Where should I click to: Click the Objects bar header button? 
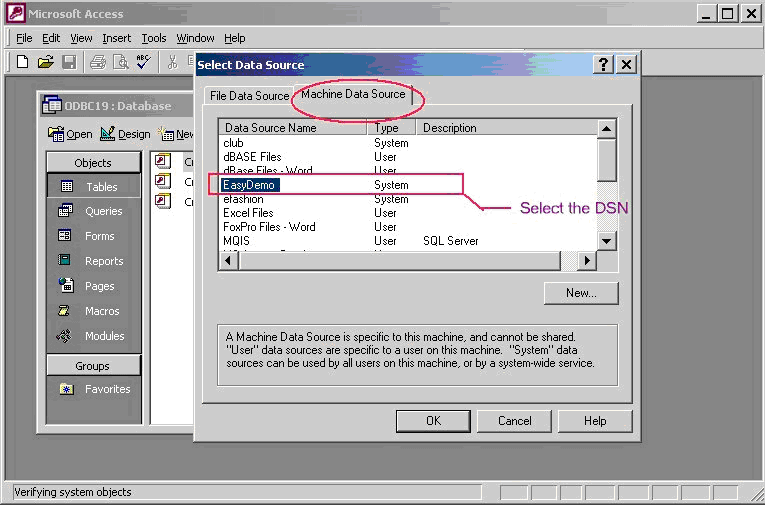93,162
